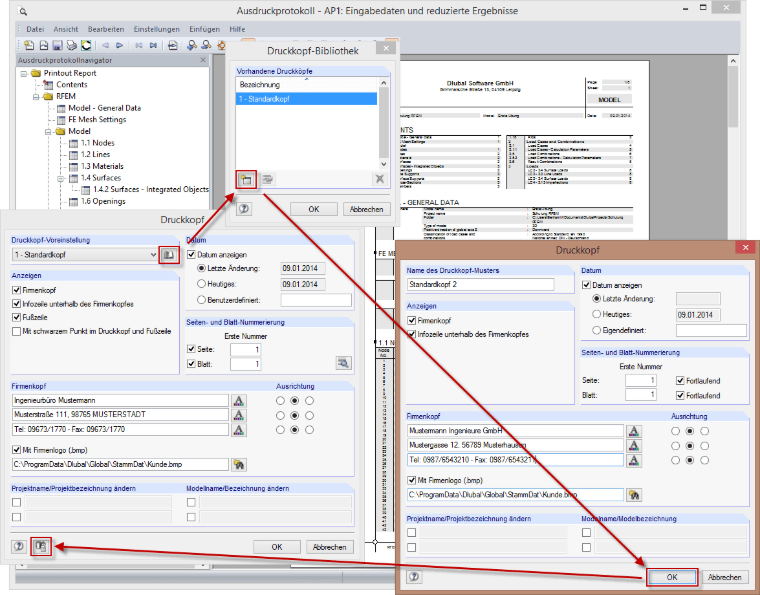Click the new printout report toolbar icon
Image resolution: width=760 pixels, height=595 pixels.
click(x=29, y=45)
